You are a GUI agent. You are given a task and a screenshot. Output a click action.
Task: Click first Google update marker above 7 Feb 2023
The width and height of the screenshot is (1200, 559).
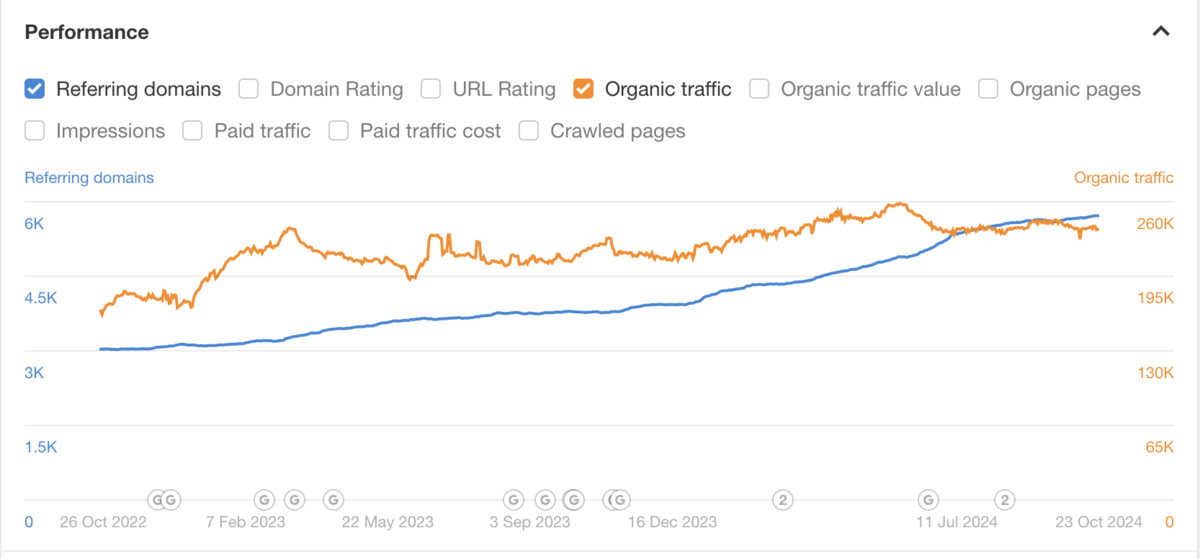click(x=264, y=498)
